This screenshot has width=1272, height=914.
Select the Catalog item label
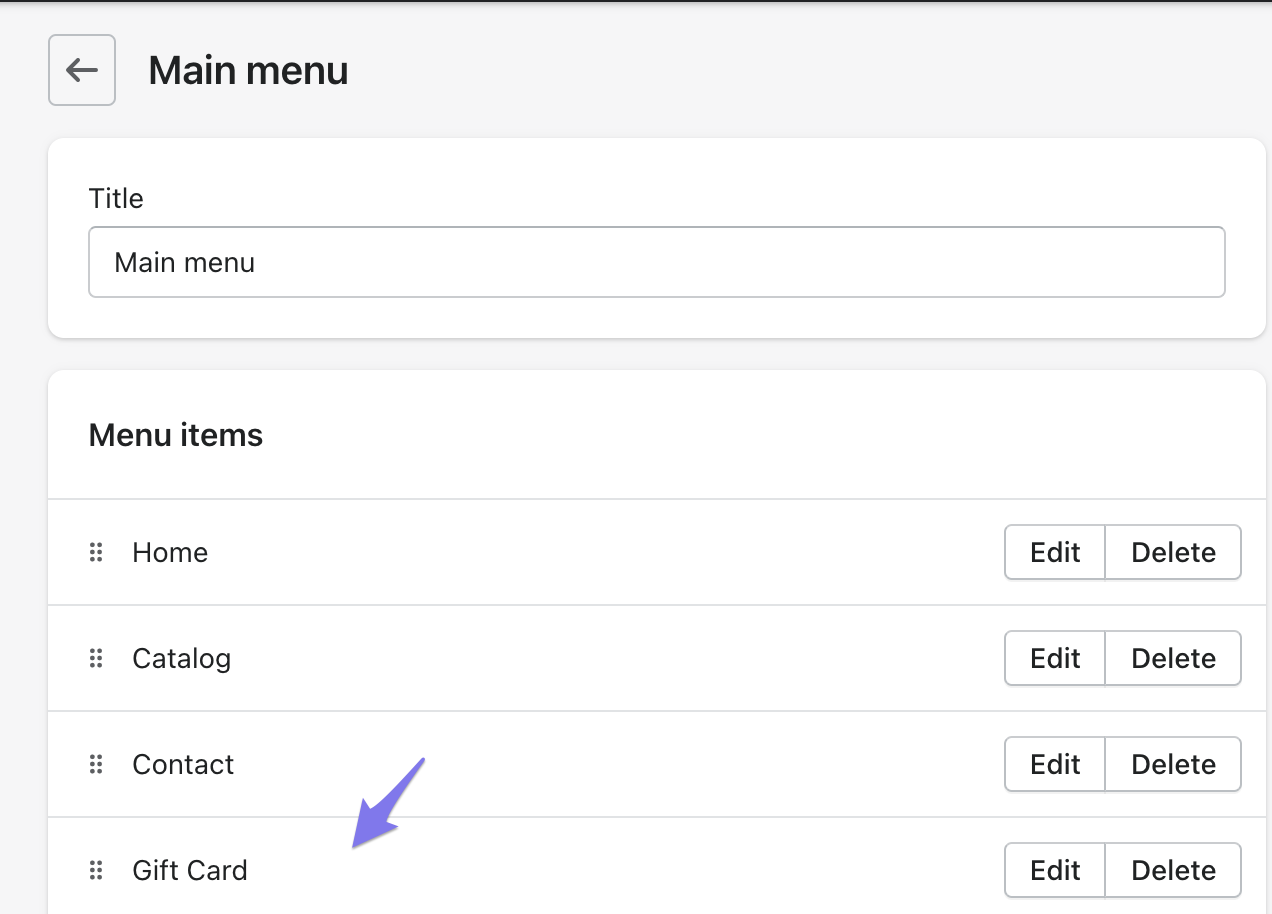click(181, 658)
